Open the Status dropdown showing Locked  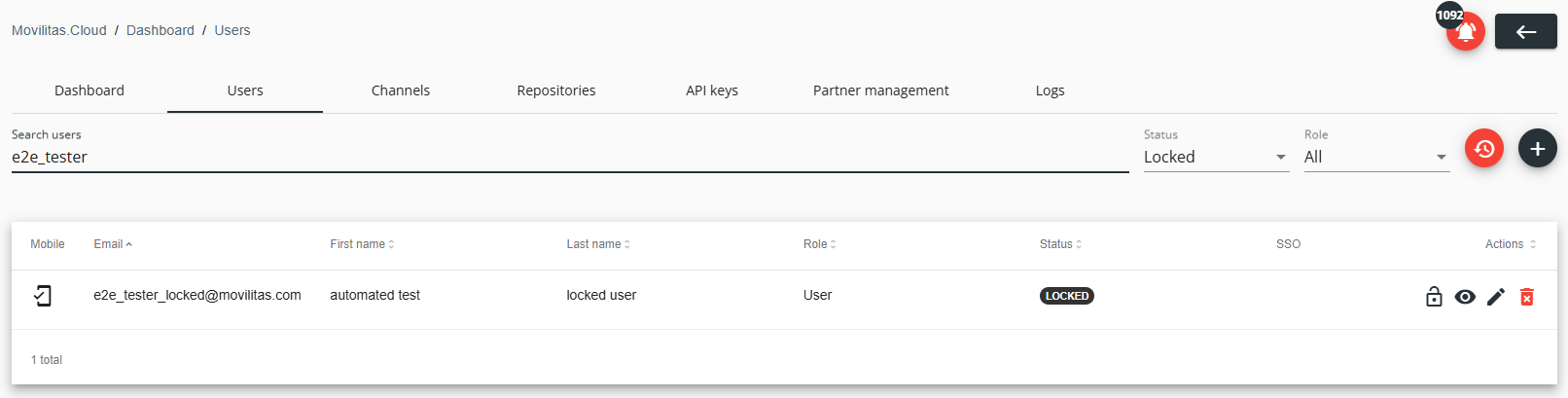pyautogui.click(x=1216, y=157)
